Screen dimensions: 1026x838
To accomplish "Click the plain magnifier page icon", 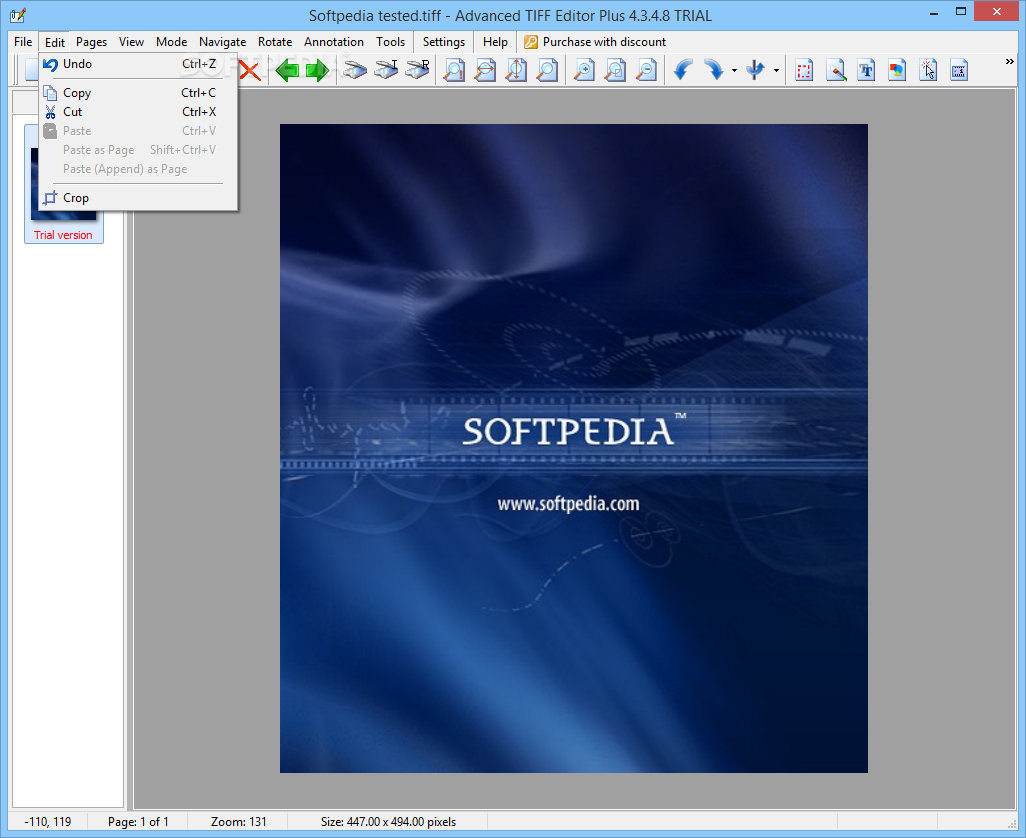I will pos(547,70).
